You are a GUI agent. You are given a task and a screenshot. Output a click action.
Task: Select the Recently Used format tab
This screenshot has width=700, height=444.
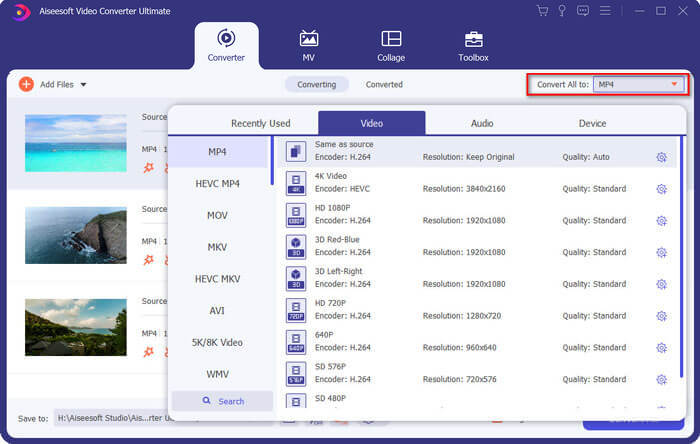[x=261, y=123]
